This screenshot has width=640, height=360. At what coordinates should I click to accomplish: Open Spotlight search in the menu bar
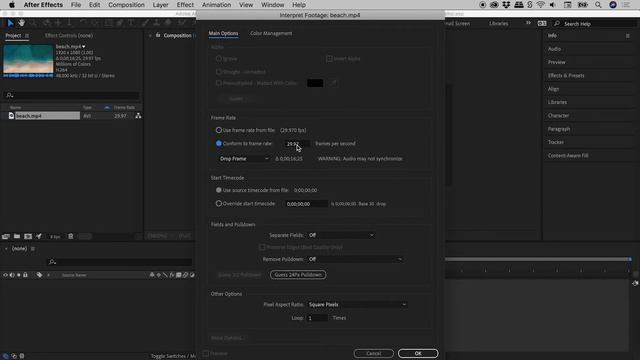click(x=598, y=5)
